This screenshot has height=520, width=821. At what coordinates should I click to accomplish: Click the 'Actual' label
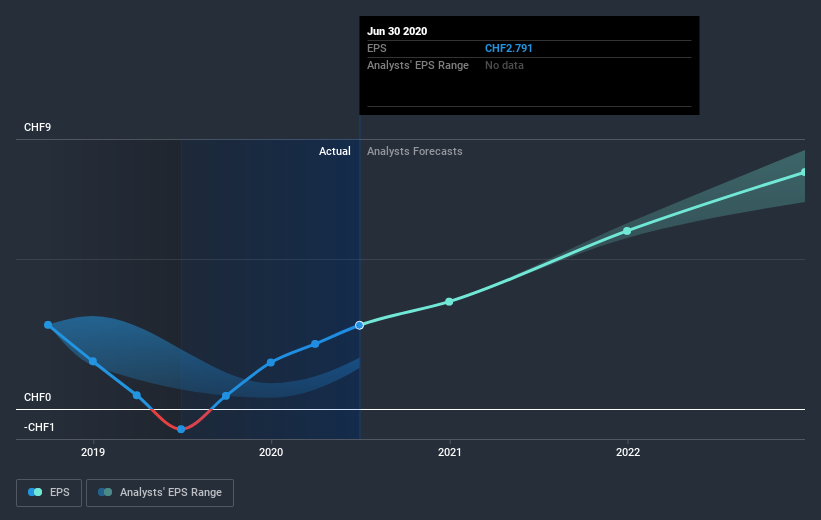pos(335,151)
